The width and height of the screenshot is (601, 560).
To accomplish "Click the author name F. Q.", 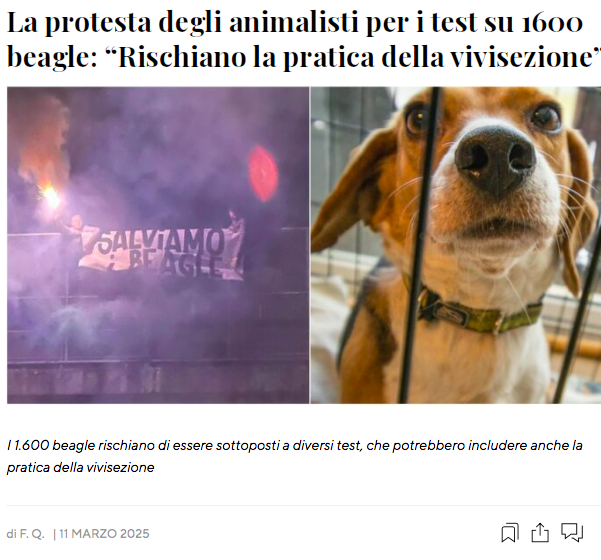I will (32, 534).
